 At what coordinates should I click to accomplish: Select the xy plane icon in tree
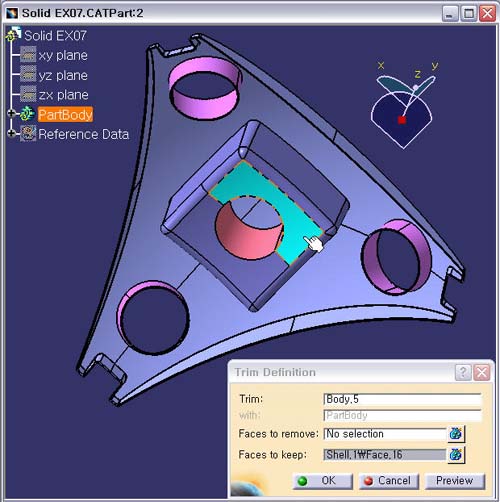[x=28, y=55]
